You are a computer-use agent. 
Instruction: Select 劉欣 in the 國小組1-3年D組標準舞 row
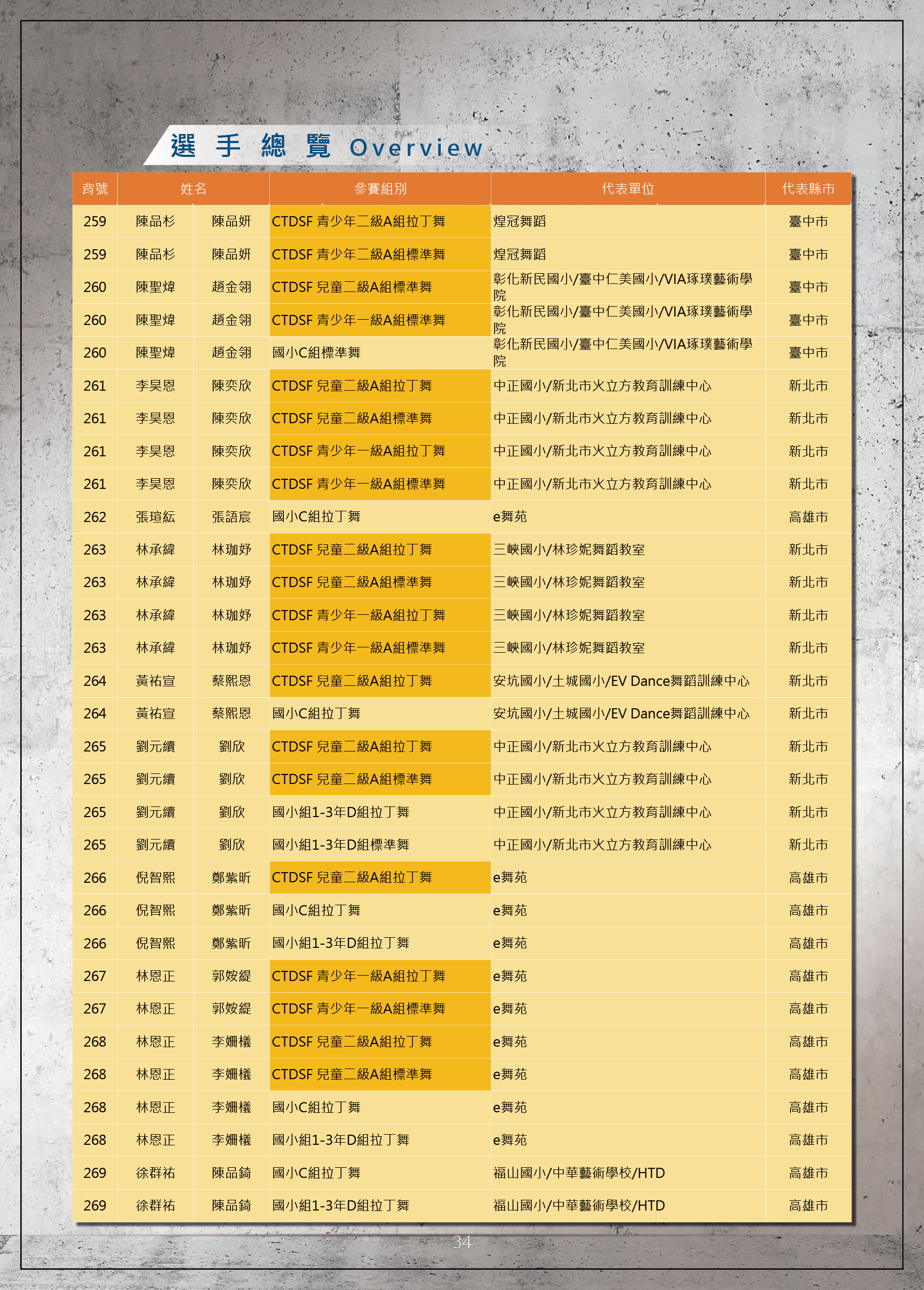click(x=232, y=845)
